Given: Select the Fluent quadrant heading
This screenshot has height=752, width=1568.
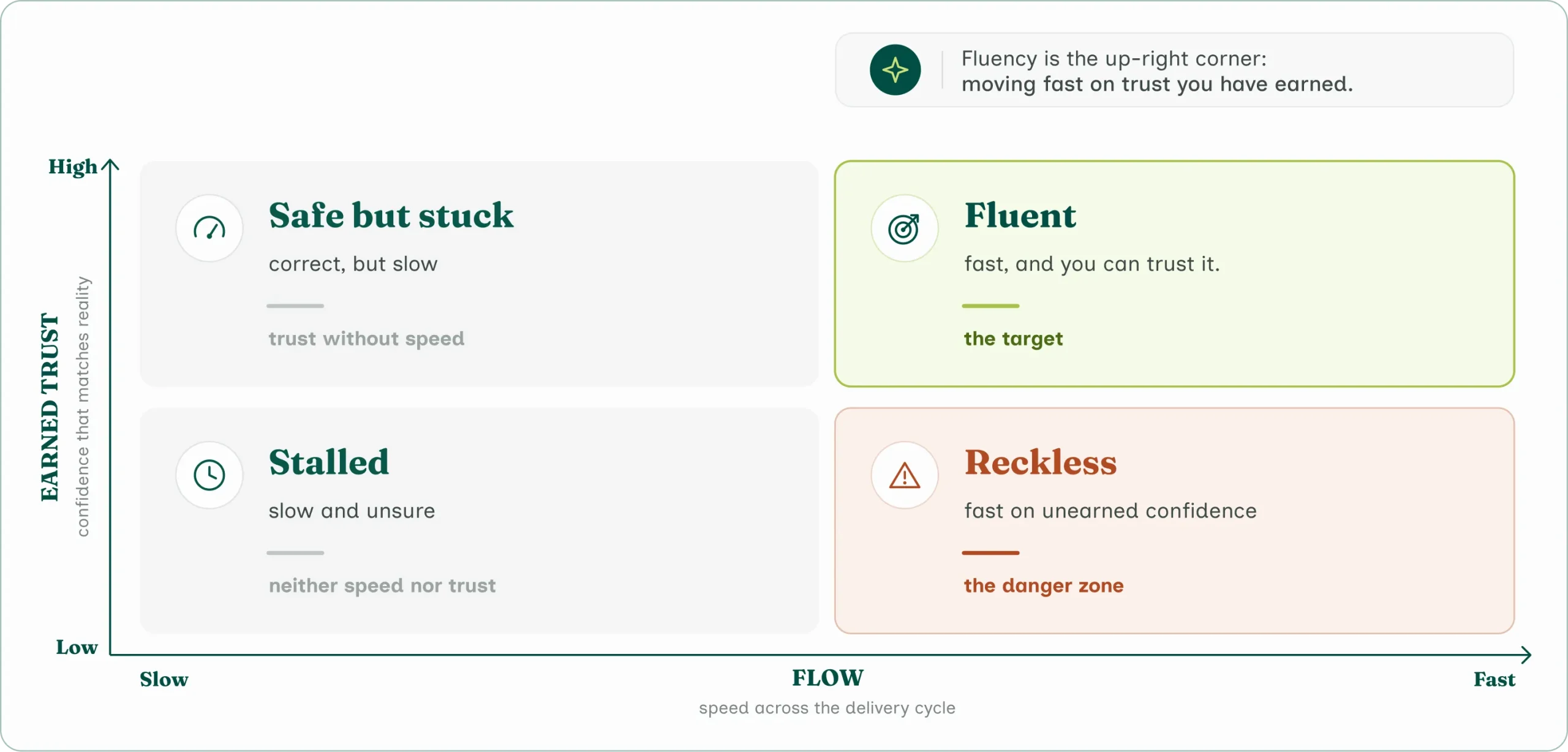Looking at the screenshot, I should pos(1020,215).
